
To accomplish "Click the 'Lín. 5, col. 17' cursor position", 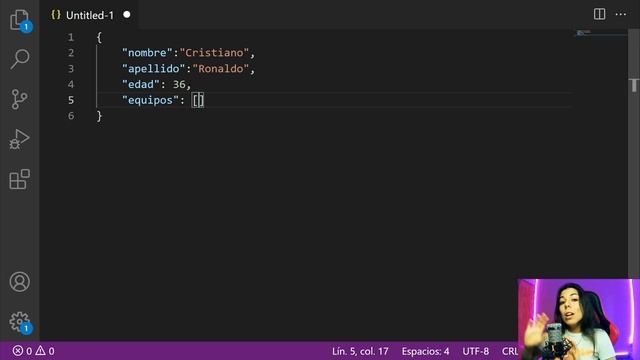I will [360, 351].
